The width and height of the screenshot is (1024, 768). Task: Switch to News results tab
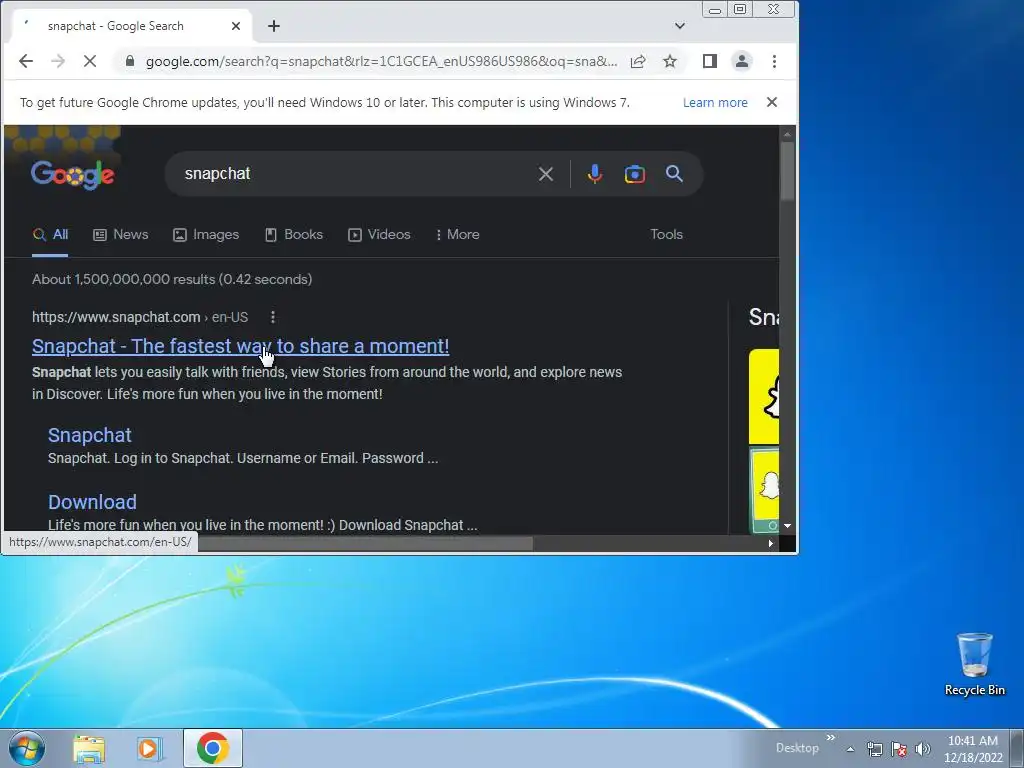pos(121,234)
